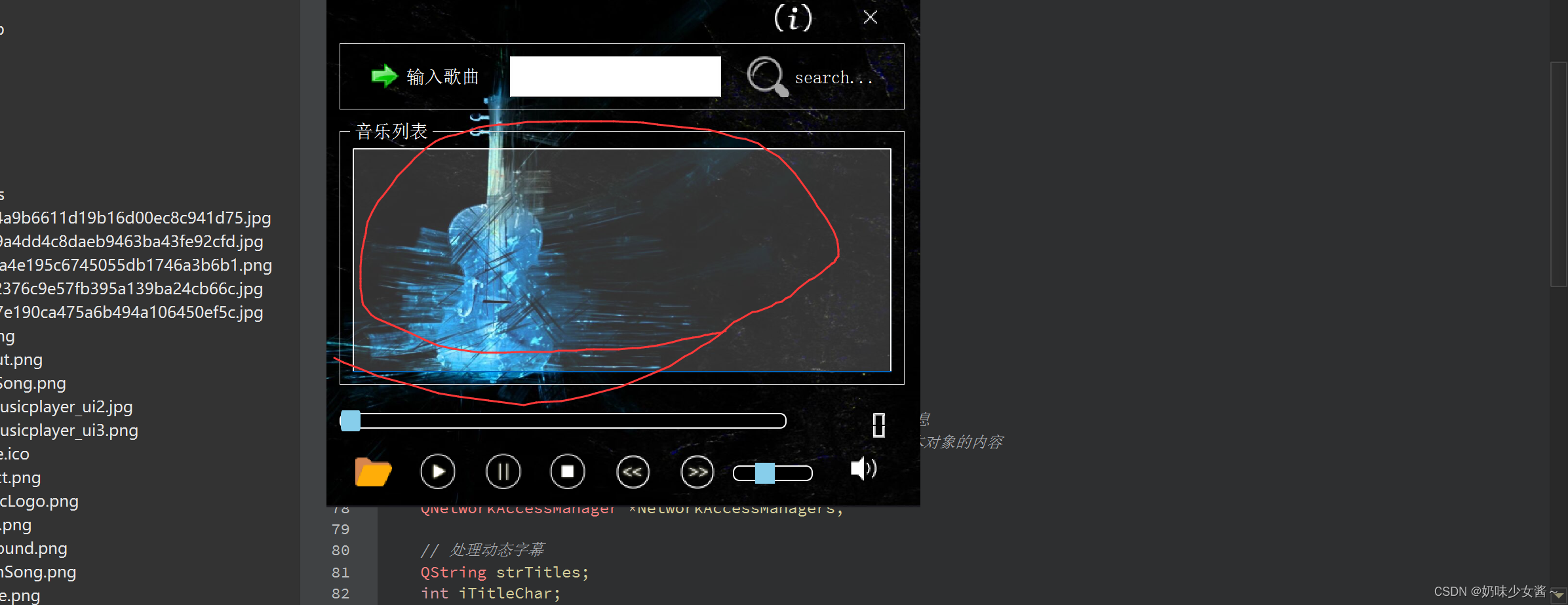This screenshot has height=605, width=1568.
Task: Select the "usicplayer_ui3.png" file
Action: [x=69, y=430]
